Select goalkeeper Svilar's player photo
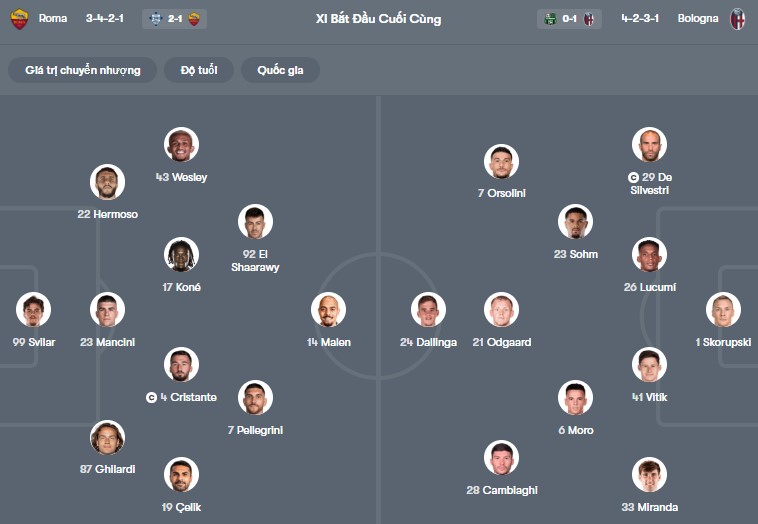Screen dimensions: 758x524 click(x=34, y=310)
